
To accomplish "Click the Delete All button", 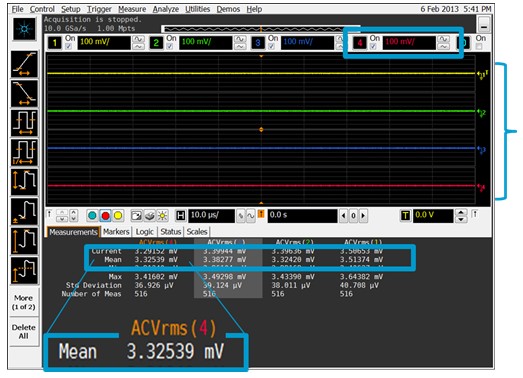I will (23, 332).
